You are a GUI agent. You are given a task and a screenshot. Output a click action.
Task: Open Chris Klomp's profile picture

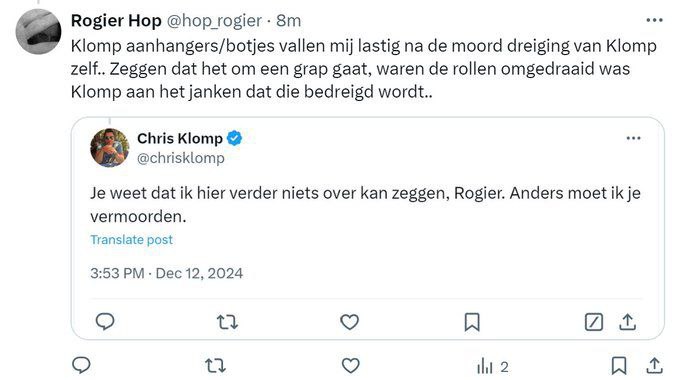point(109,147)
